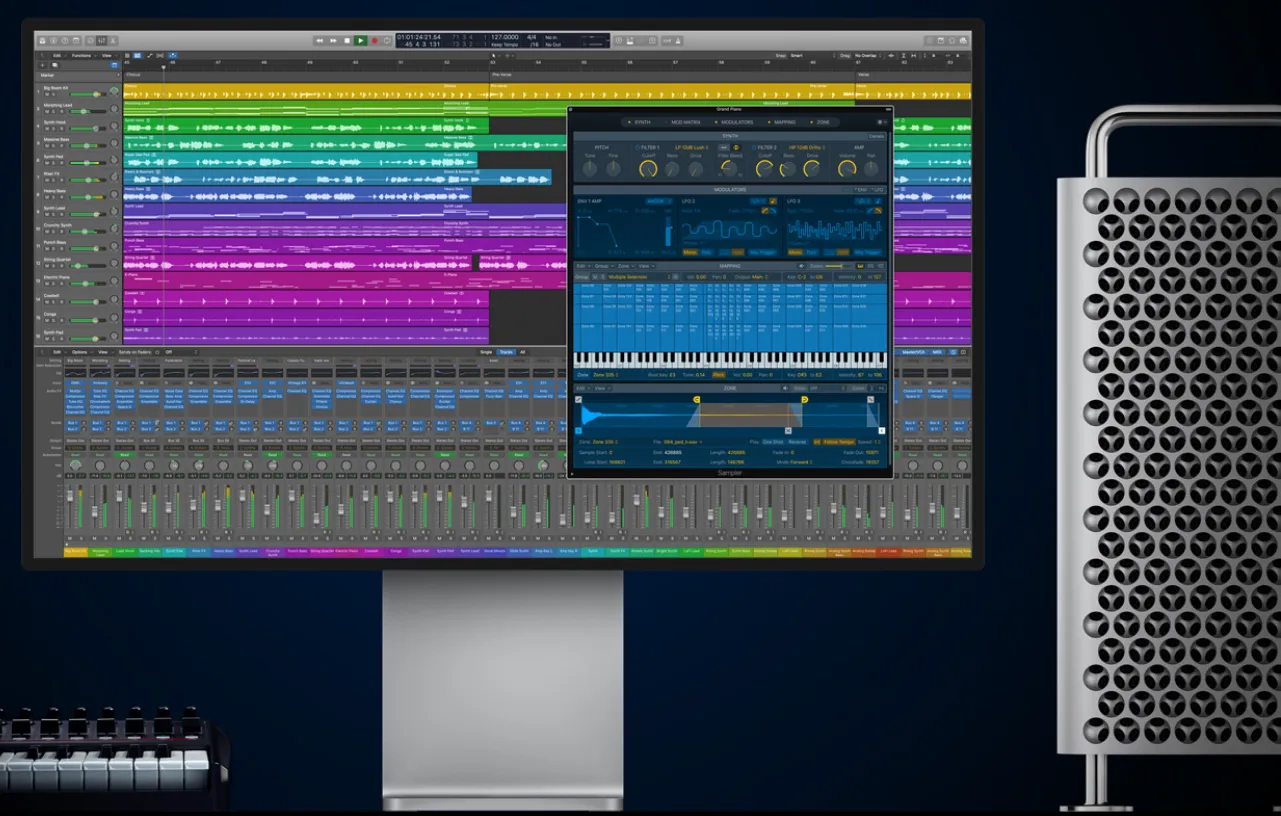Toggle the Pitch button in the zone row

click(x=719, y=375)
